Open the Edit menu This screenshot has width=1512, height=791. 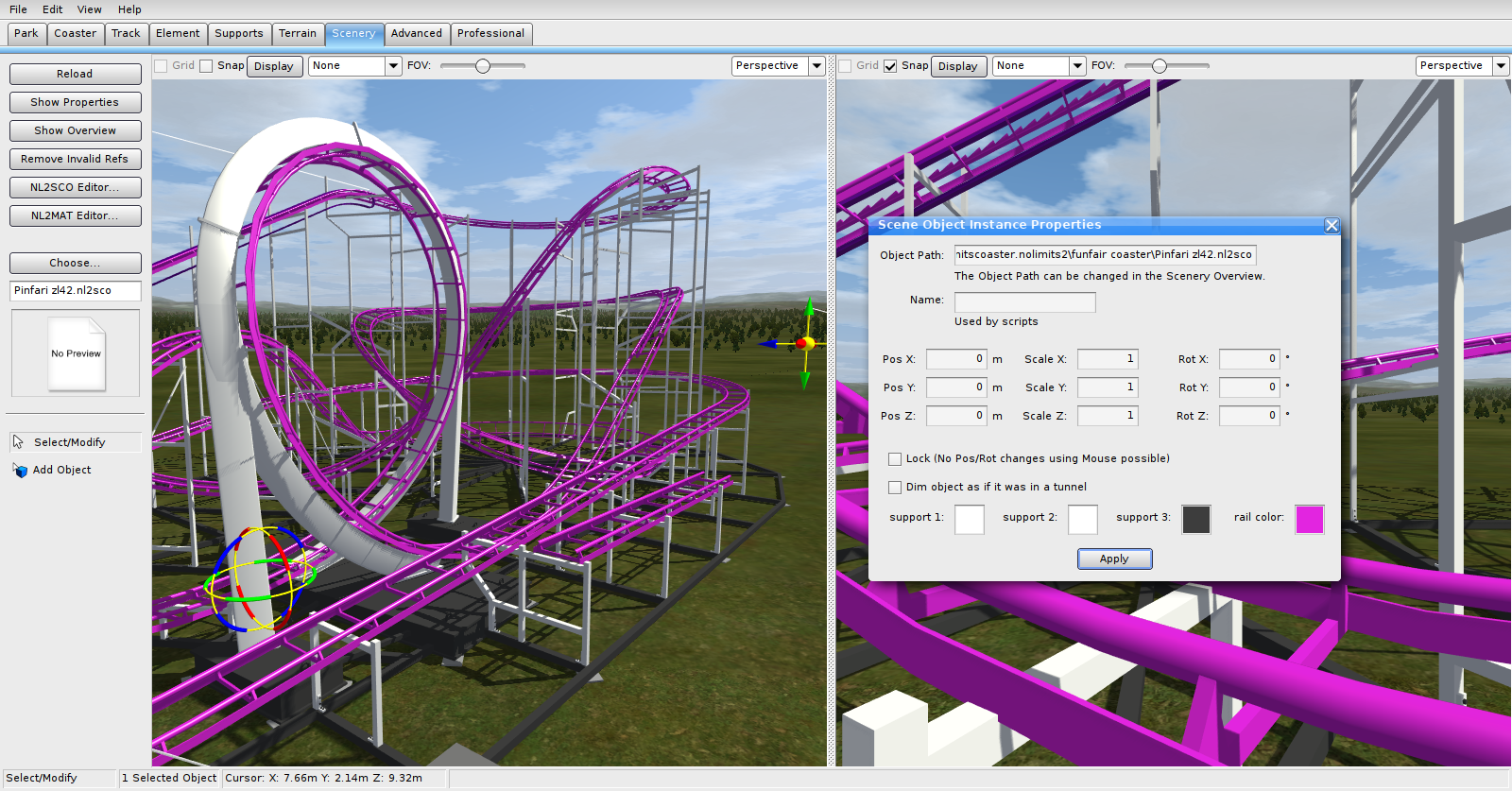point(52,9)
